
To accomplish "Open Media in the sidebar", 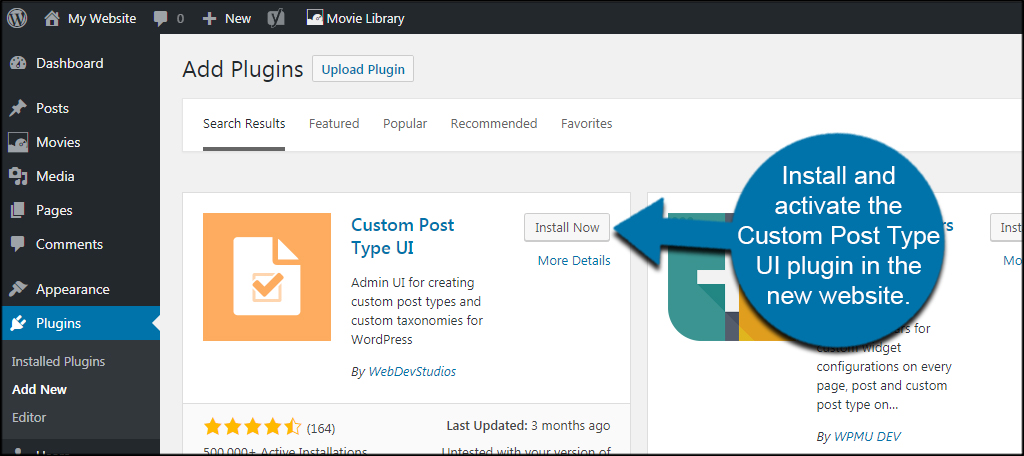I will (55, 176).
